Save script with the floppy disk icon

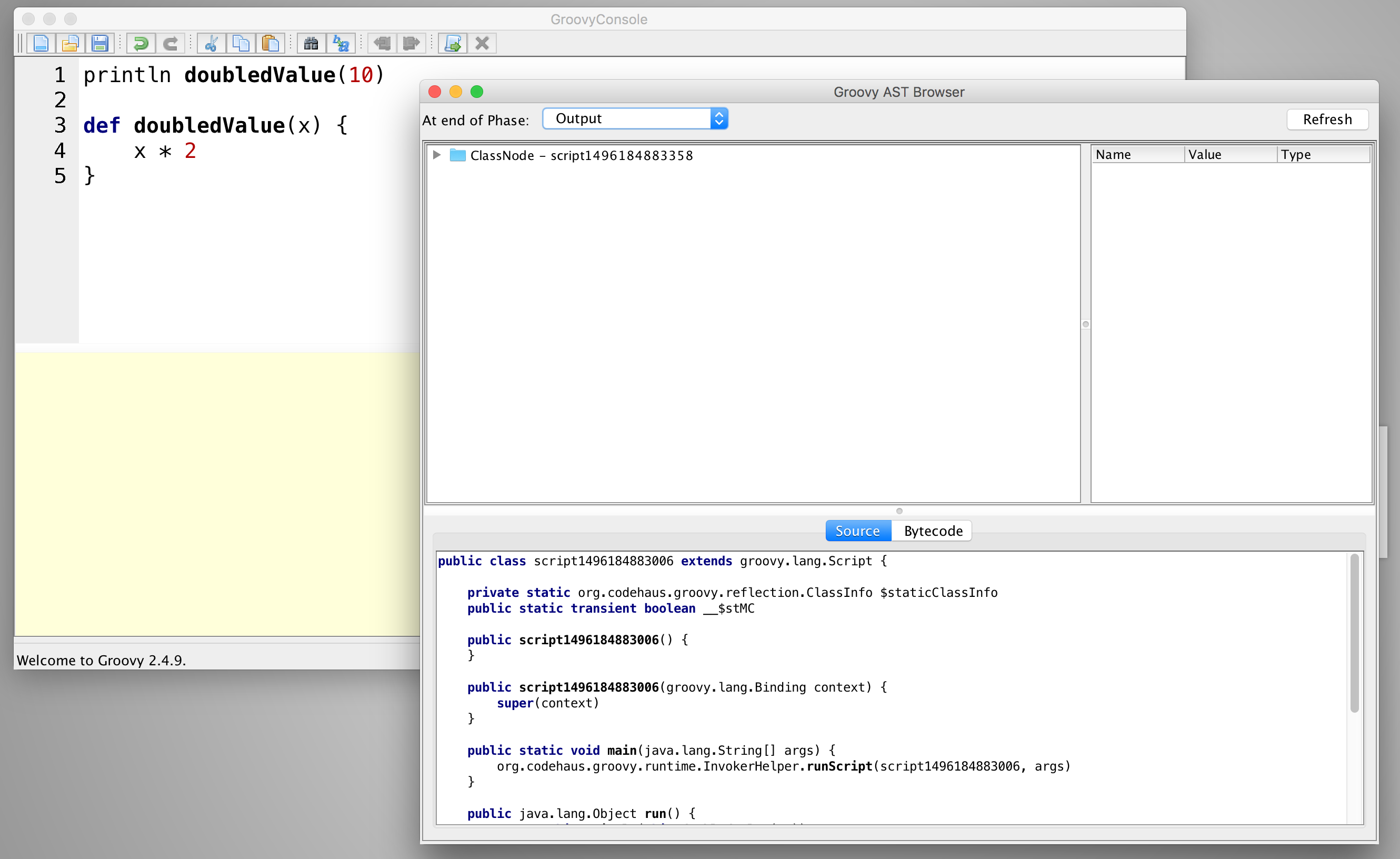pos(100,43)
